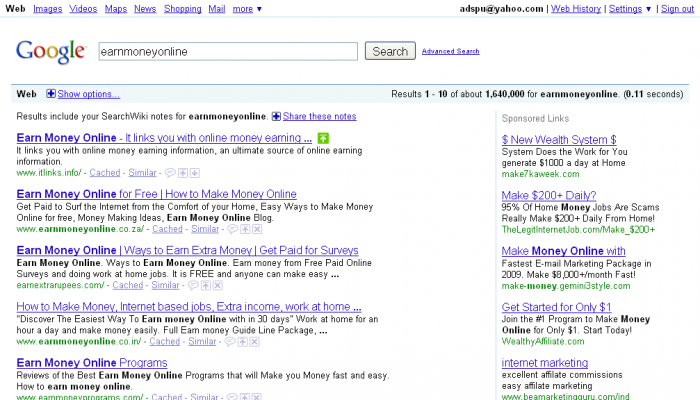The image size is (700, 400).
Task: Open sponsored link '$ New Wealth System $'
Action: point(559,140)
